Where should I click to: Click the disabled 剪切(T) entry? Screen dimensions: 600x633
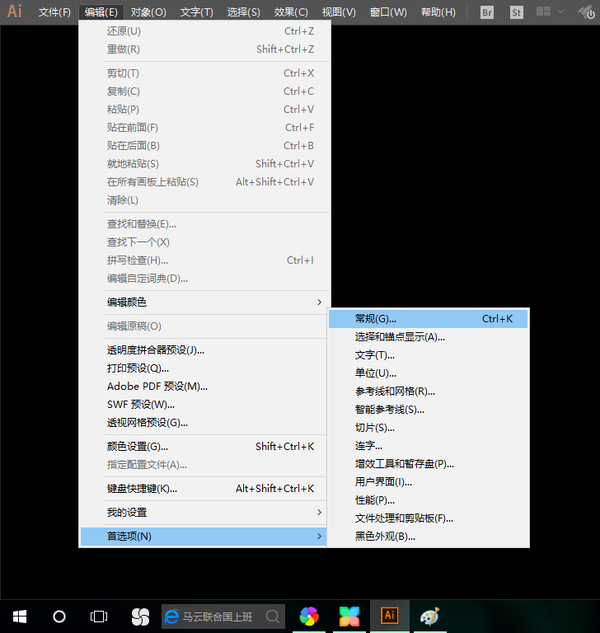tap(203, 73)
